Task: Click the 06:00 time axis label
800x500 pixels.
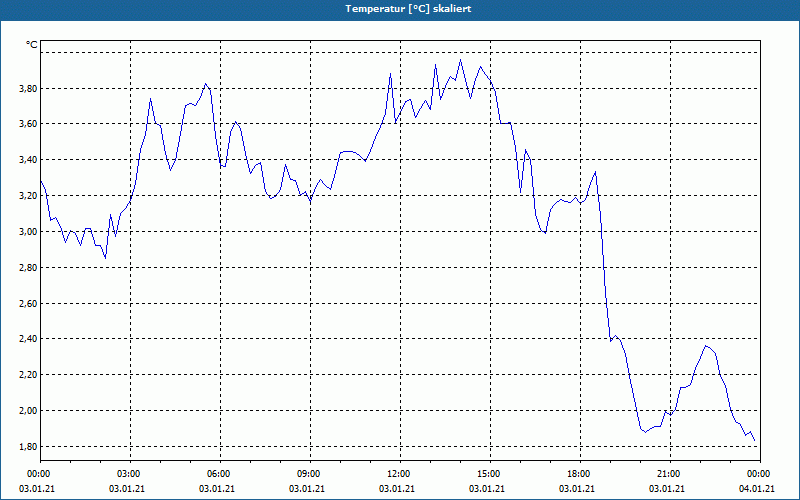Action: [x=220, y=474]
